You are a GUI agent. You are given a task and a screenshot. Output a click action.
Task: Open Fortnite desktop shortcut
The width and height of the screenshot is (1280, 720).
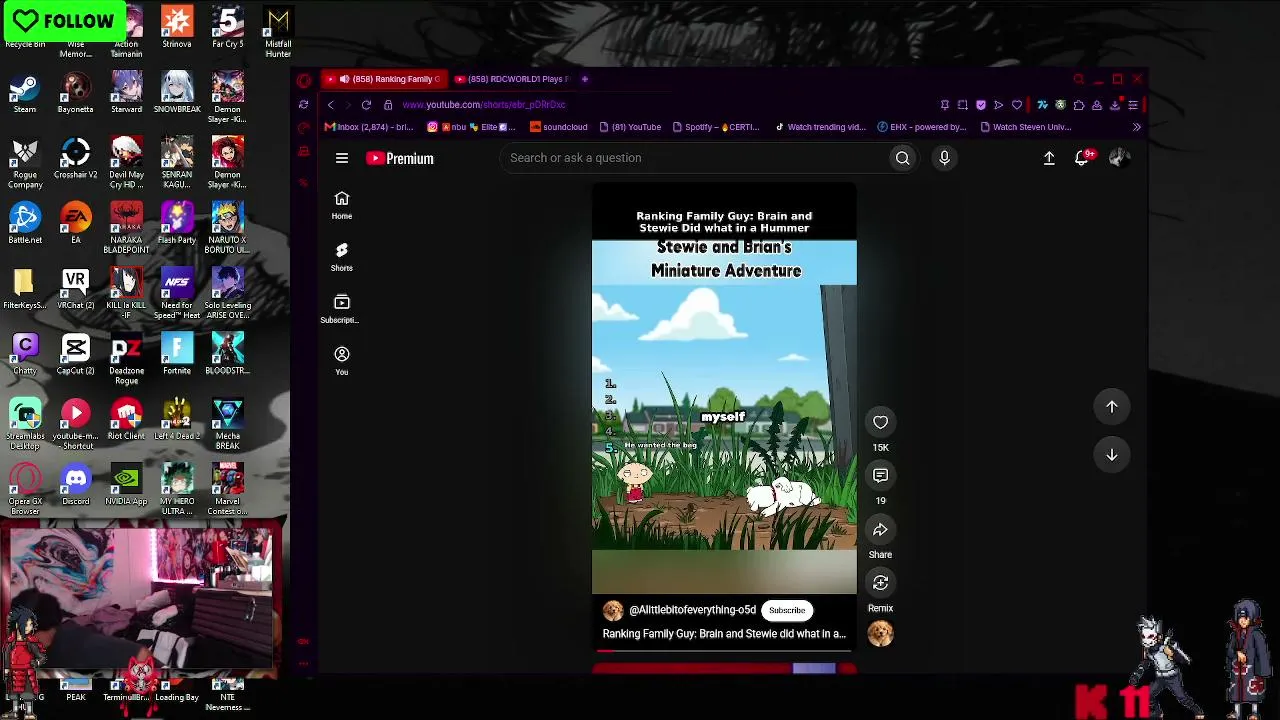click(177, 355)
